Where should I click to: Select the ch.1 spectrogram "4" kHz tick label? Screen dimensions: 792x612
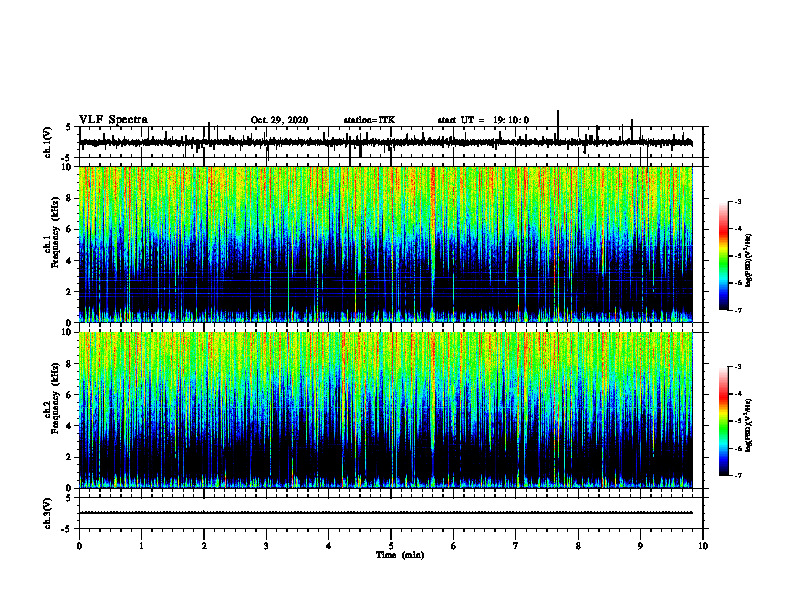tap(70, 261)
